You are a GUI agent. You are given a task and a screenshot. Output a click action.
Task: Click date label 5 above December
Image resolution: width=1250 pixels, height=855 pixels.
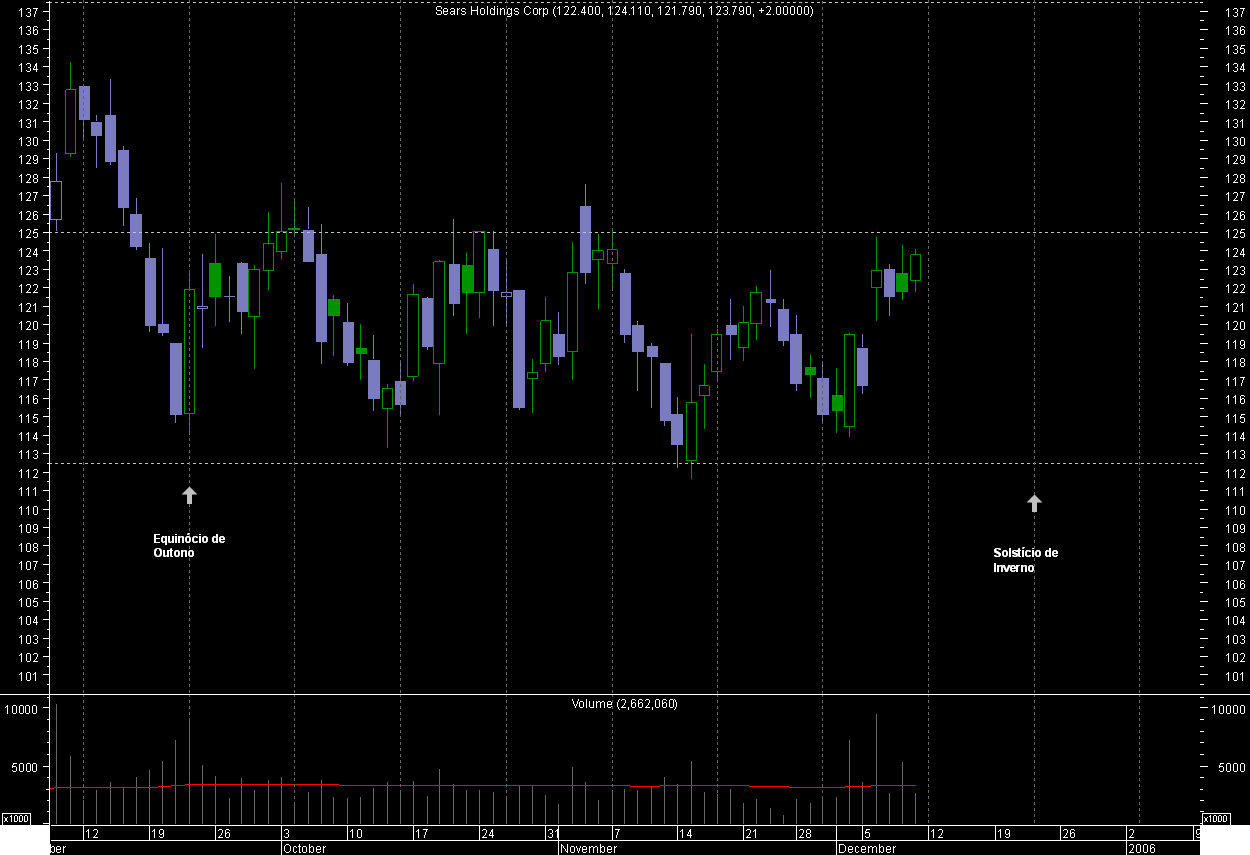point(868,833)
